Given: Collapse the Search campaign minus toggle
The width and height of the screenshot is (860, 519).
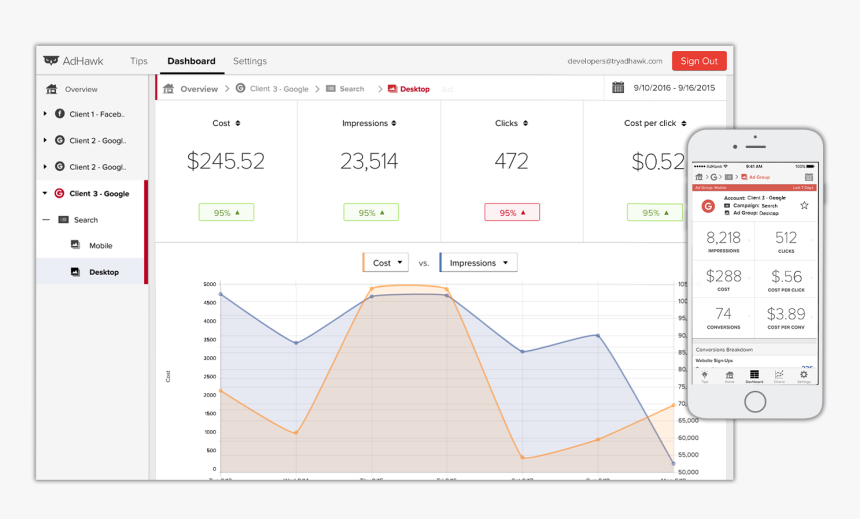Looking at the screenshot, I should tap(46, 219).
